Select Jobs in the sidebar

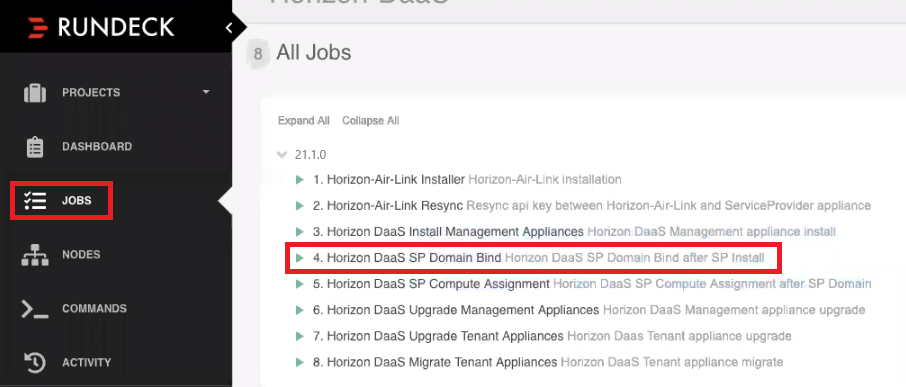pos(77,201)
